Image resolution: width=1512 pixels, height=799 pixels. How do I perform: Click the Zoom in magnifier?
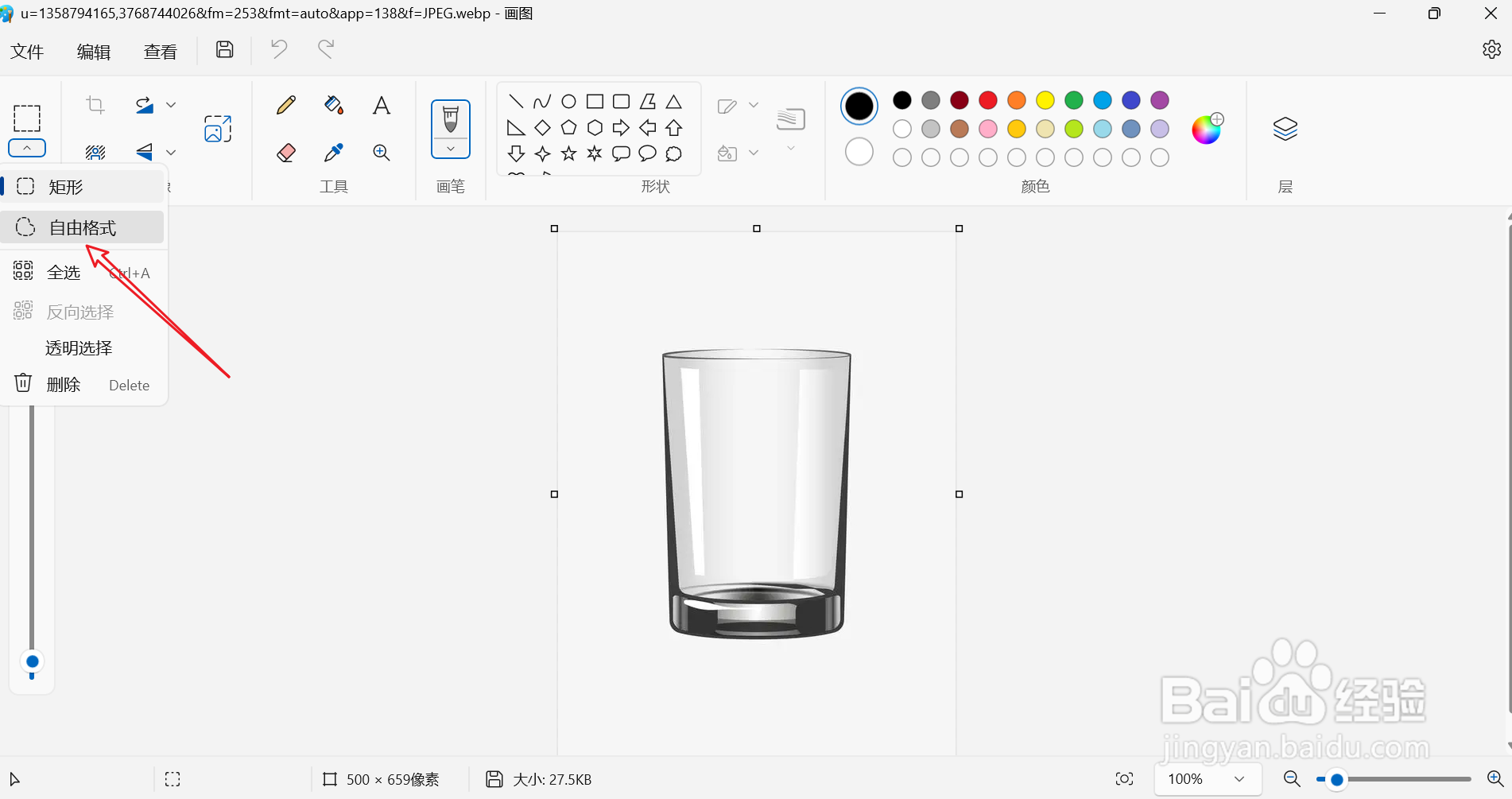click(x=1495, y=779)
